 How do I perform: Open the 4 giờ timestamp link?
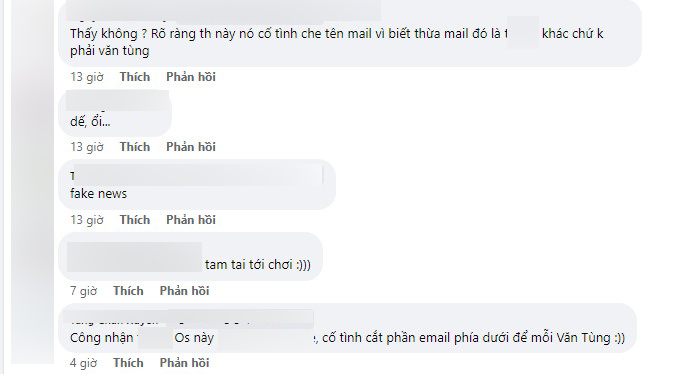83,363
